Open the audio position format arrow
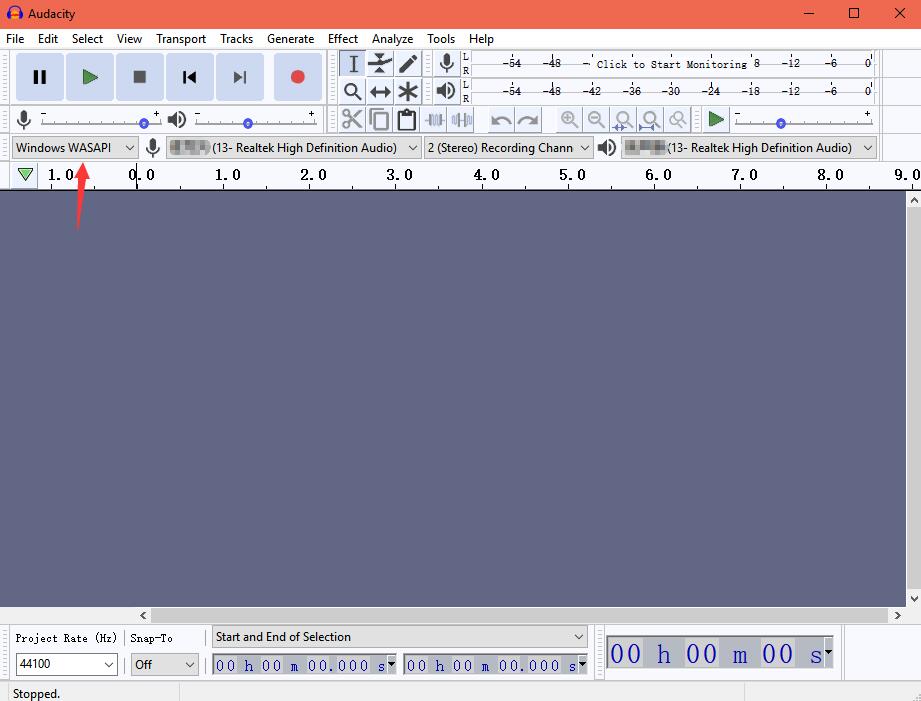This screenshot has width=921, height=701. pos(828,652)
